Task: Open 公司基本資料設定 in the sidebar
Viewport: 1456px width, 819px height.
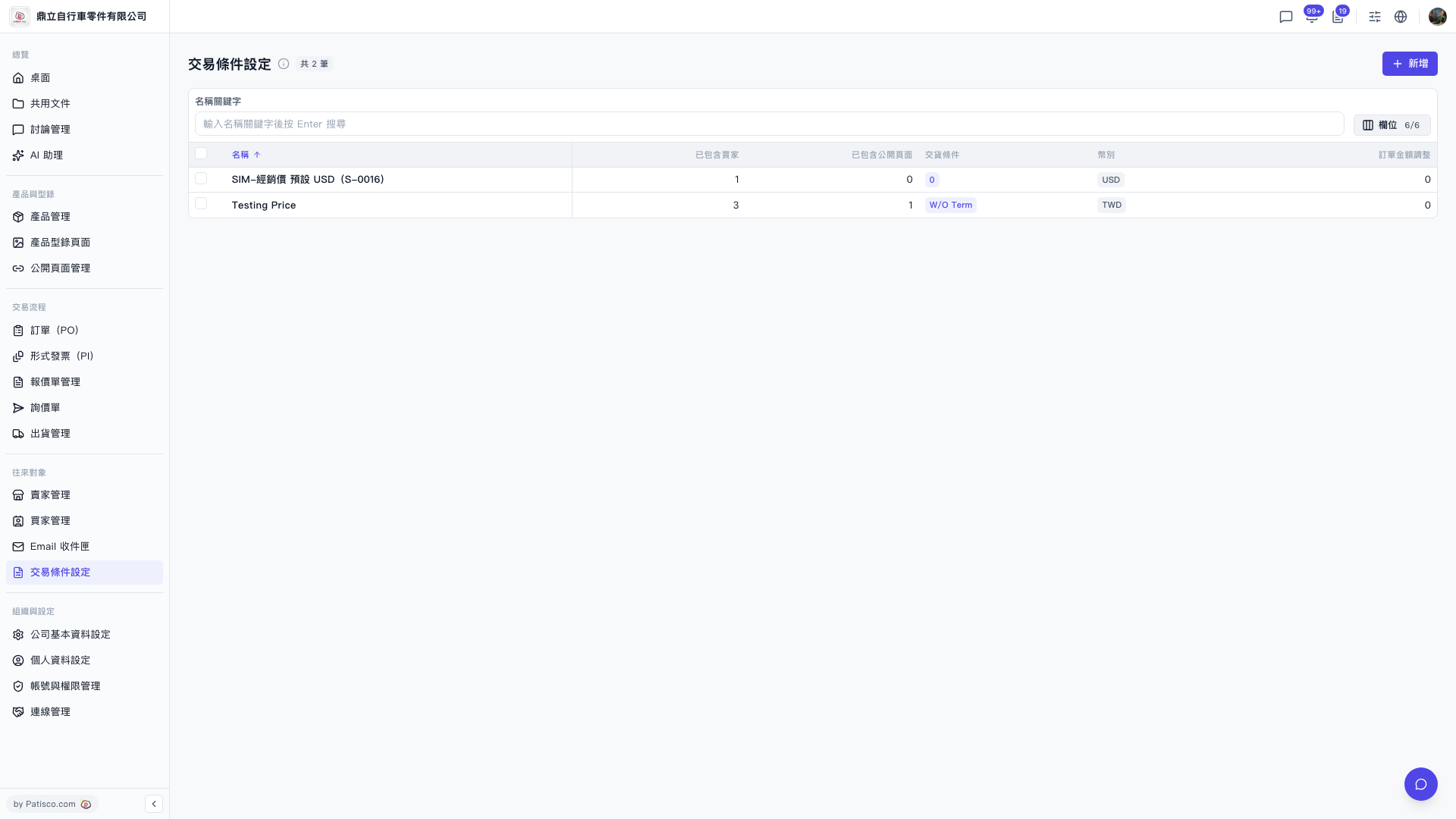Action: (x=84, y=635)
